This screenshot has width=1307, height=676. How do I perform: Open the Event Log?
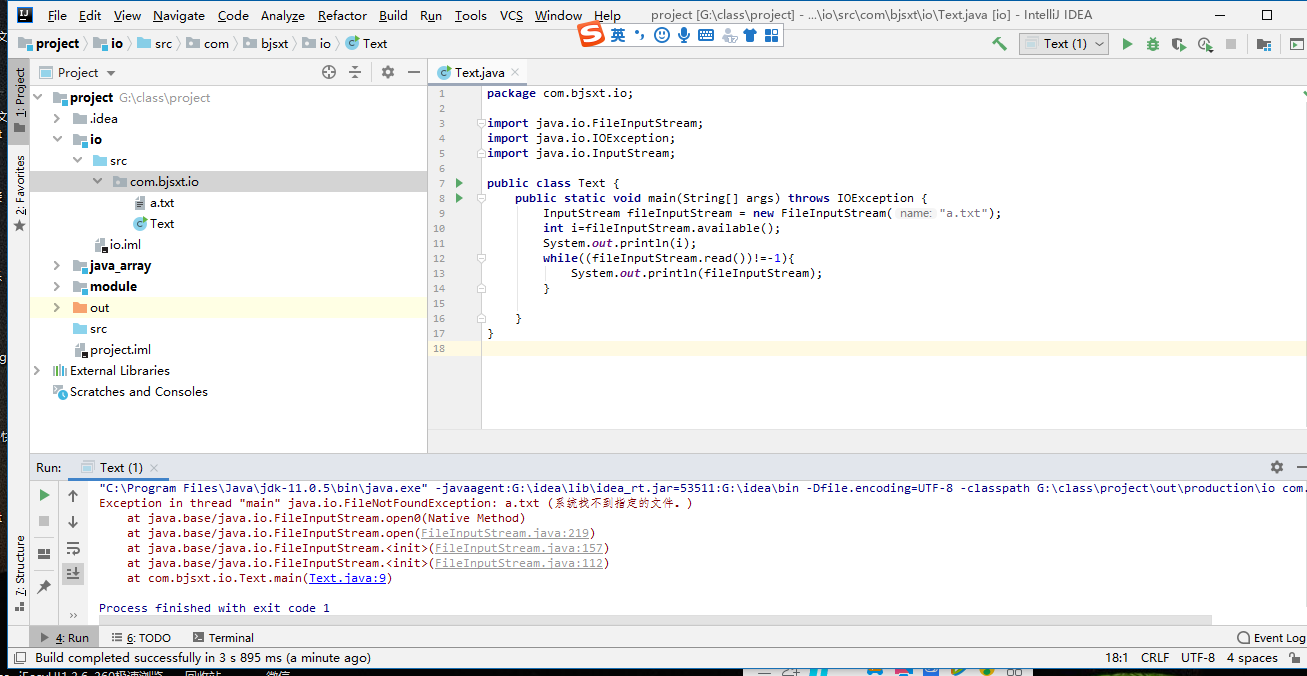(x=1271, y=638)
